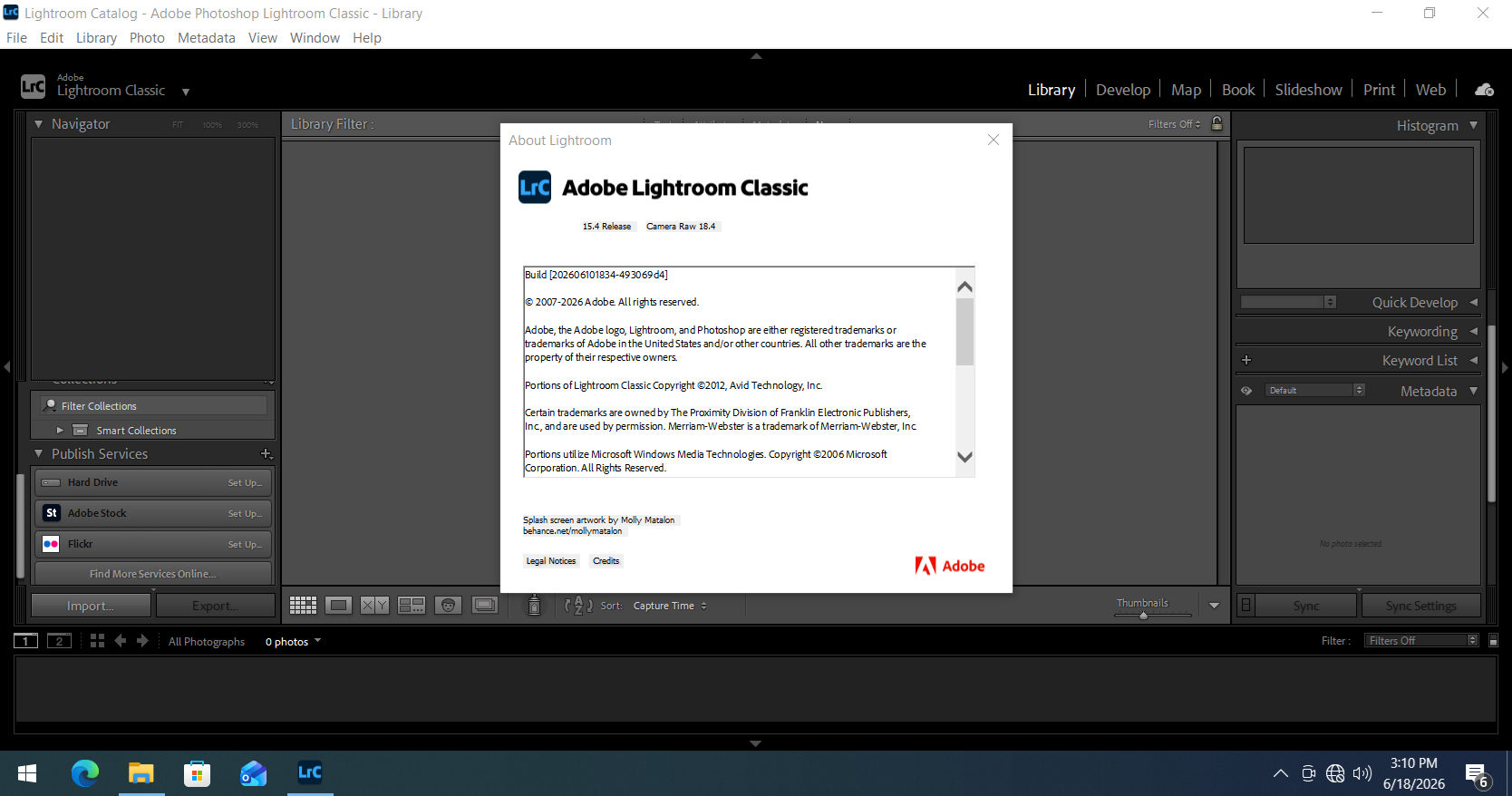
Task: Click the LrC logo in identity plate
Action: tap(33, 86)
